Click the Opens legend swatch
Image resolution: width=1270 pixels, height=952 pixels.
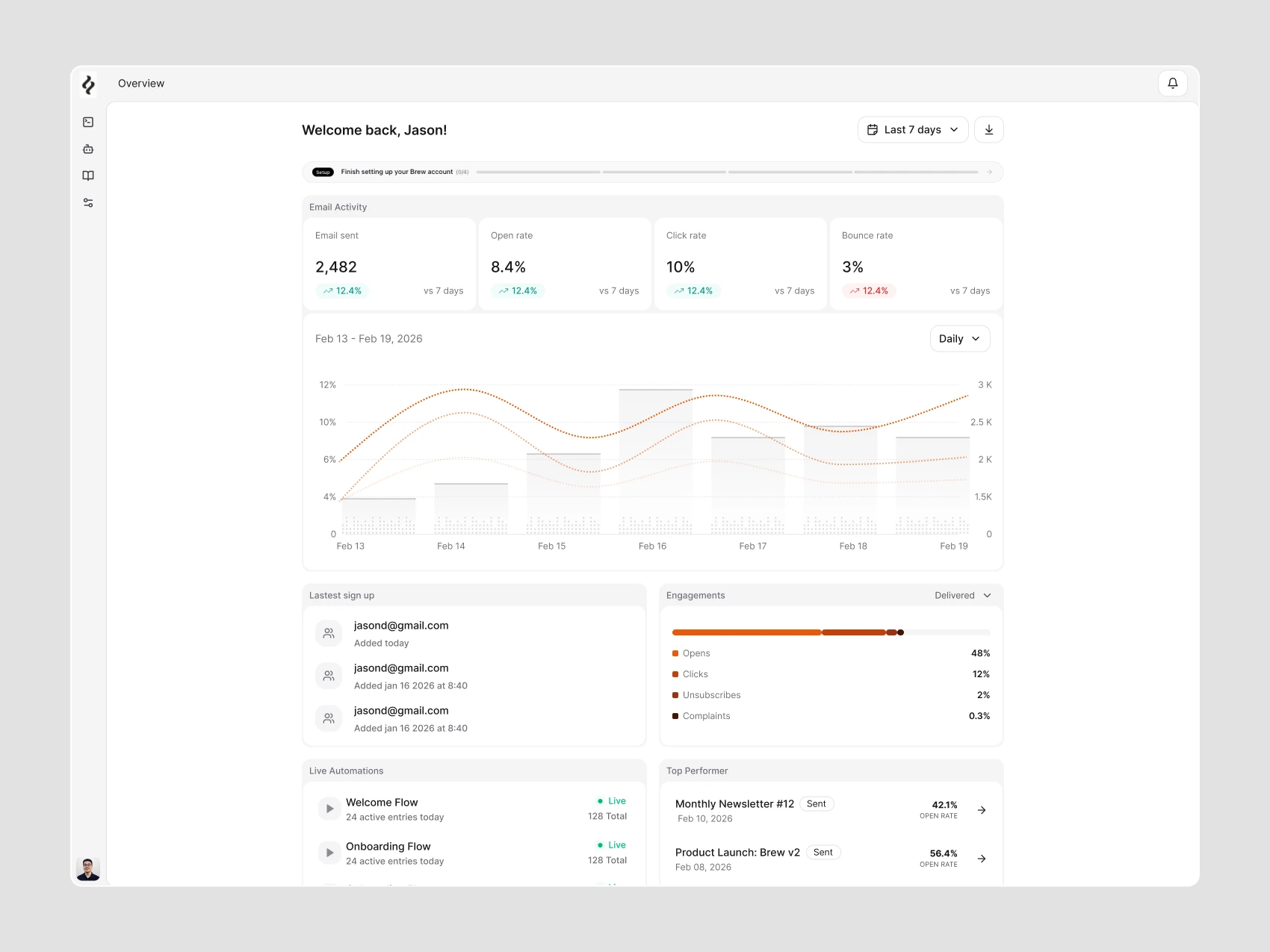[675, 653]
